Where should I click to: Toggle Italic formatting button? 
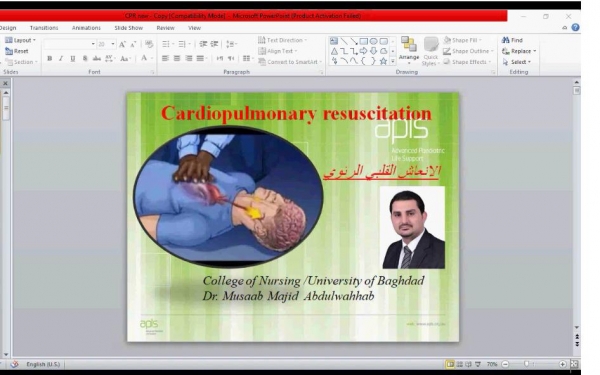(61, 59)
